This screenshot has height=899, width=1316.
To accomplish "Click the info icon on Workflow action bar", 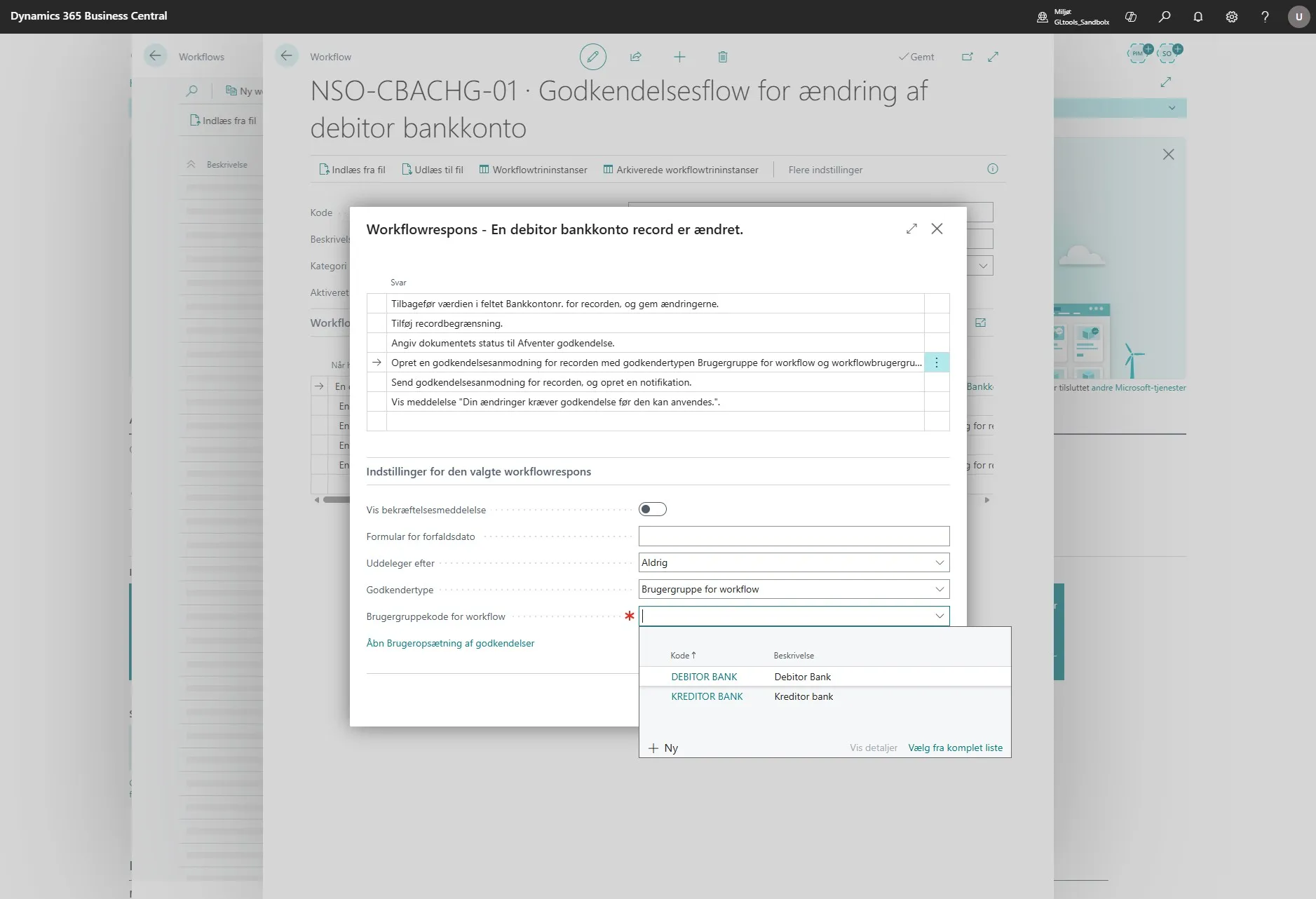I will point(993,169).
